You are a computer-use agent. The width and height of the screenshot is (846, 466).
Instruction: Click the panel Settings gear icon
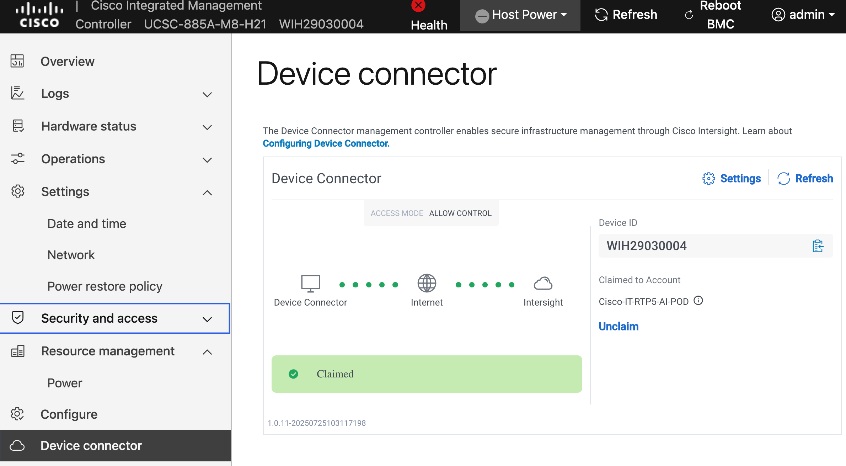click(708, 179)
